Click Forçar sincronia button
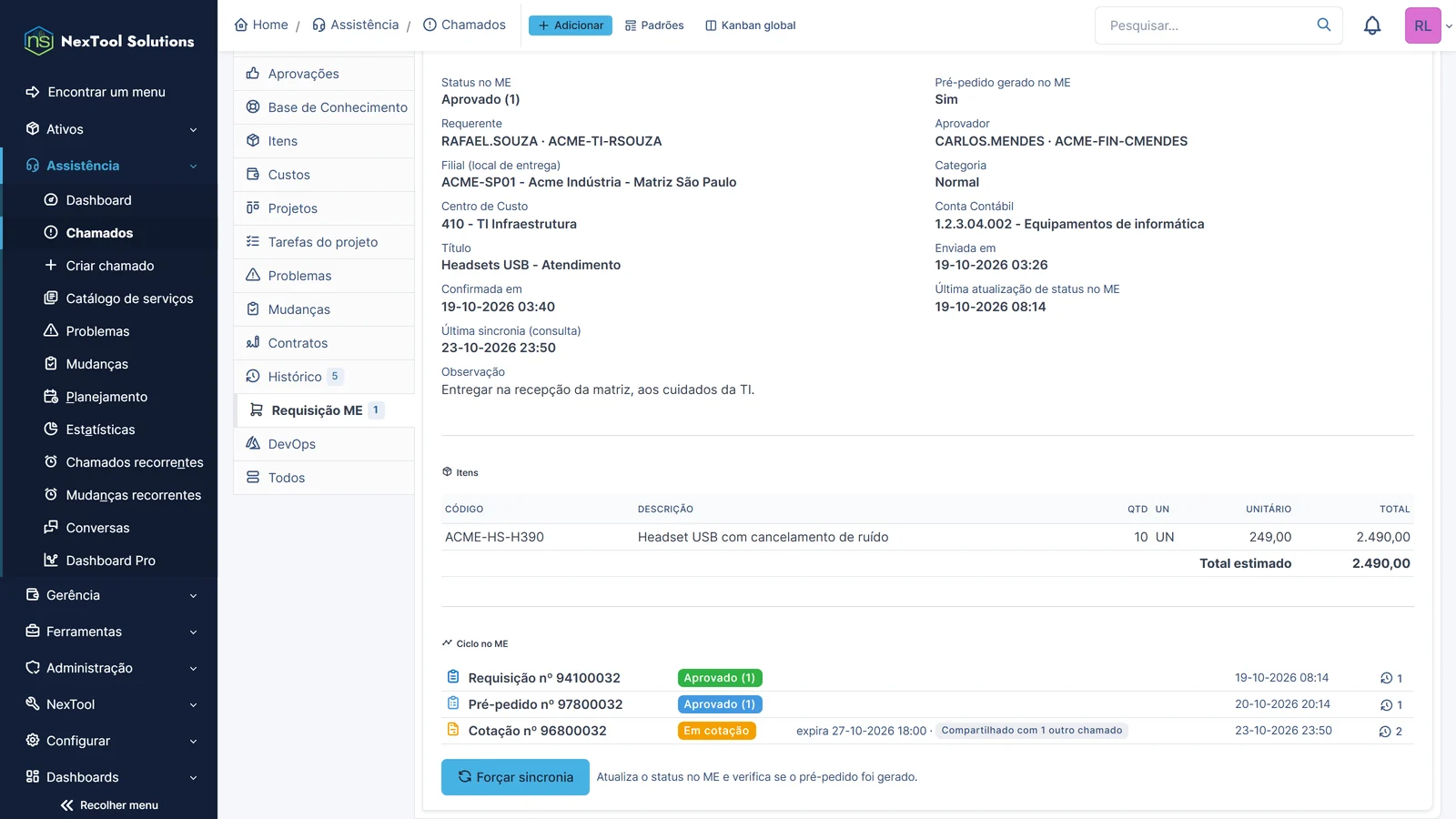1456x819 pixels. (x=515, y=777)
